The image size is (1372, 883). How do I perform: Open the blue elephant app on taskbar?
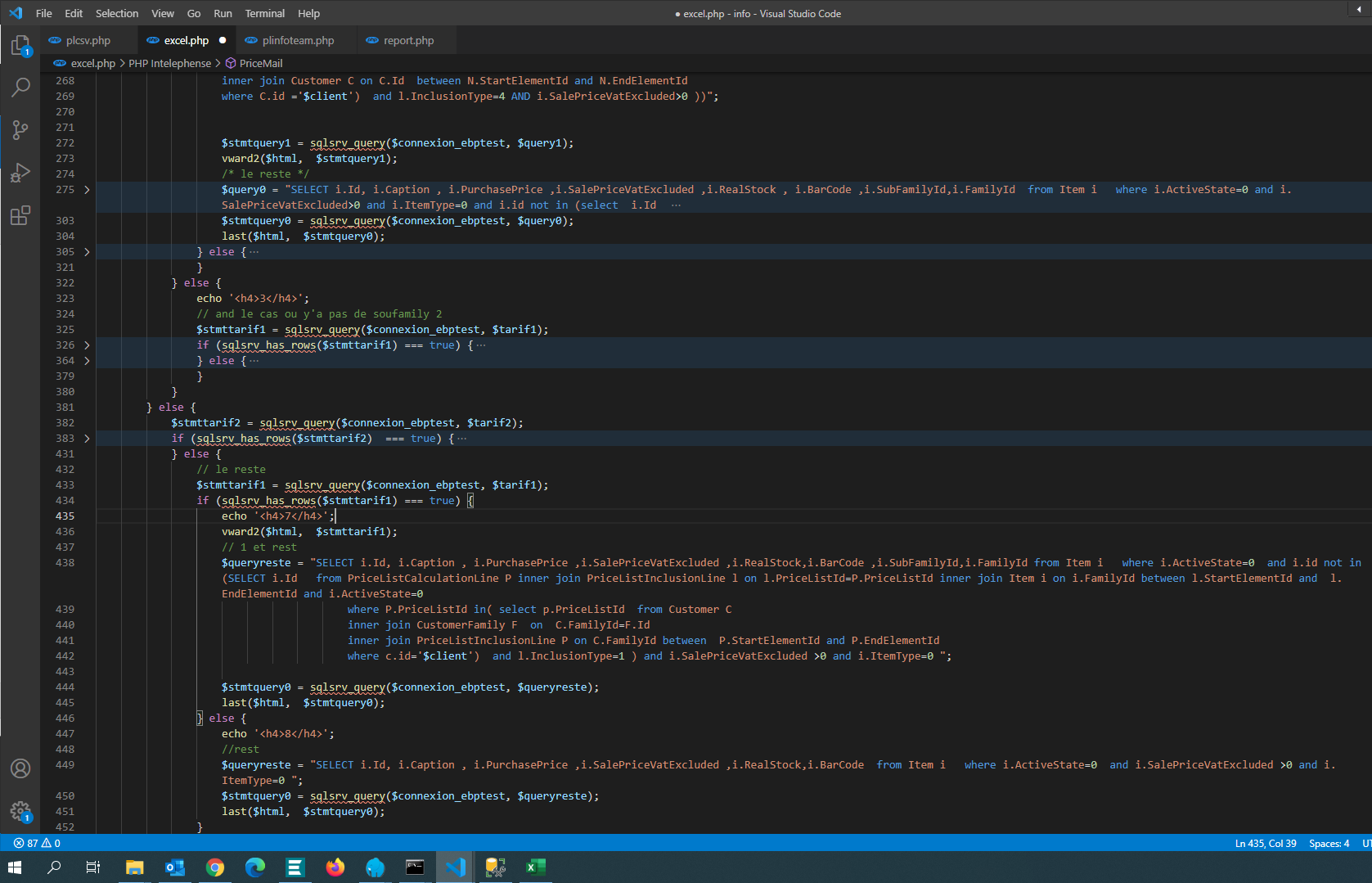[375, 867]
